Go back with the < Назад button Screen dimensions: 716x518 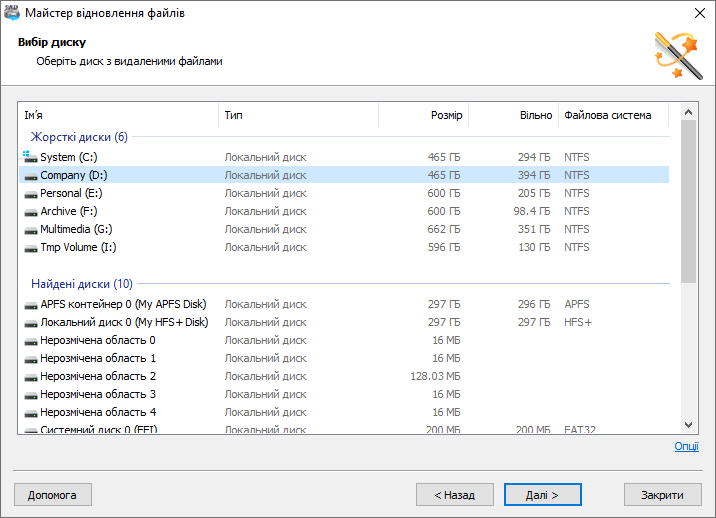[x=455, y=495]
